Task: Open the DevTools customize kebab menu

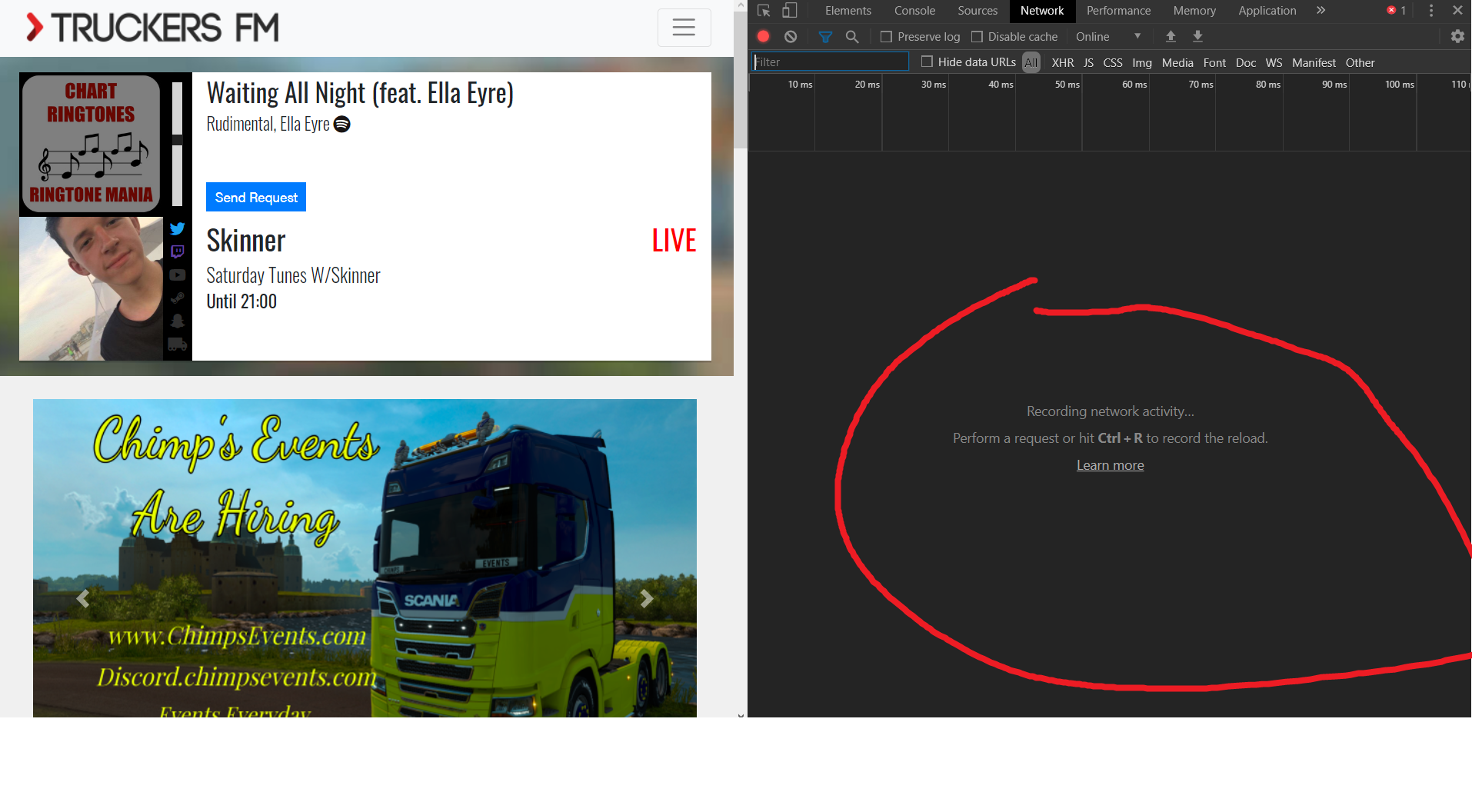Action: click(1431, 11)
